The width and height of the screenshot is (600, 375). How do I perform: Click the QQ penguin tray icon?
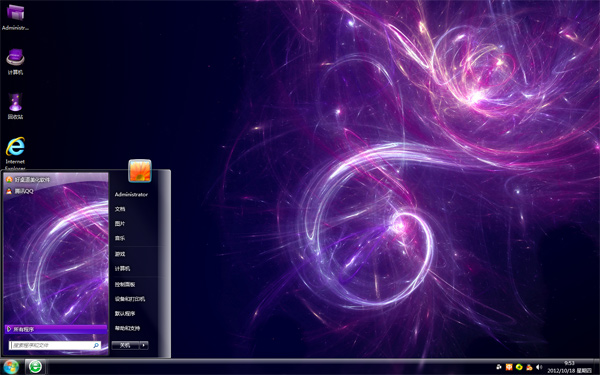click(x=529, y=367)
